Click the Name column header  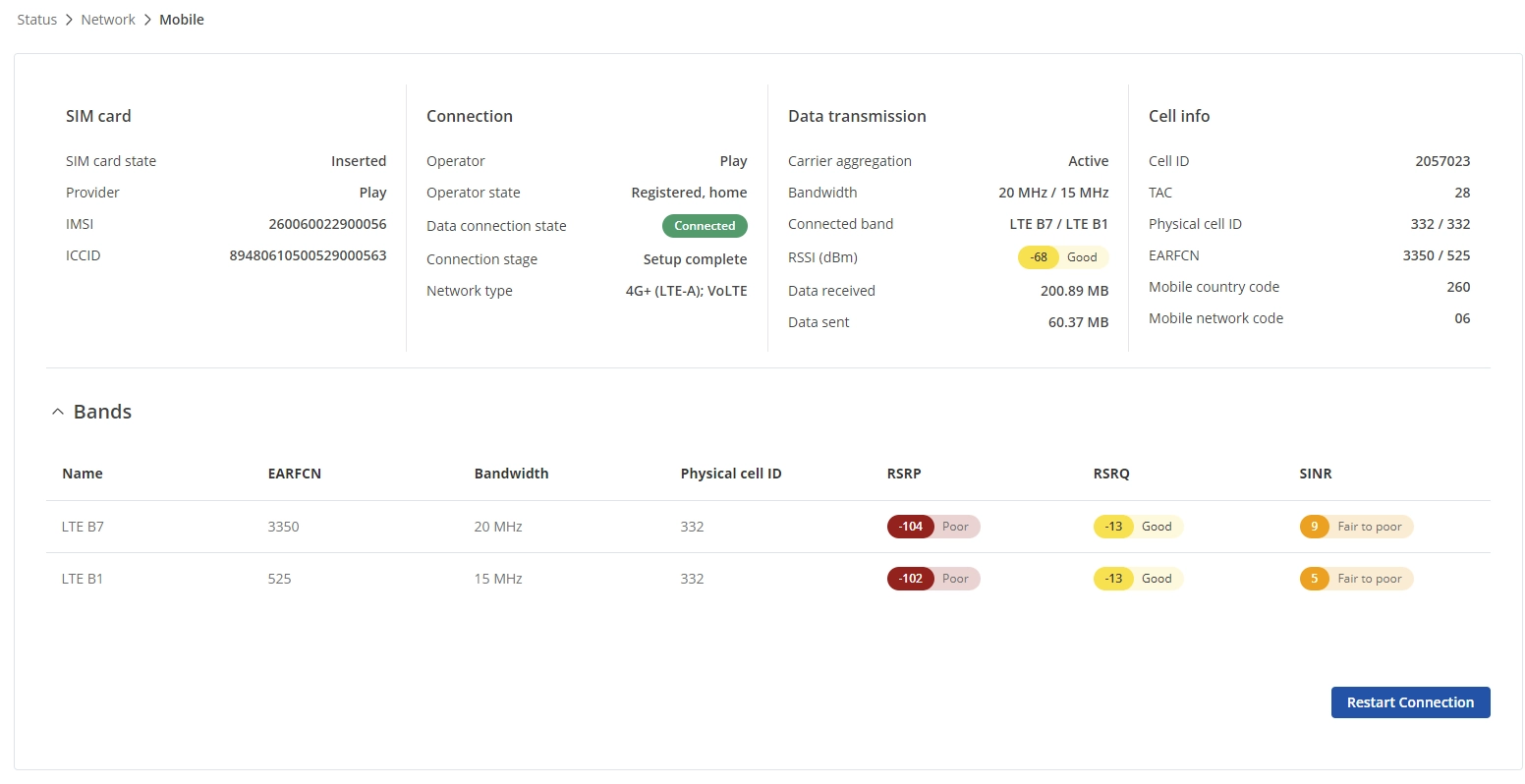[x=83, y=474]
